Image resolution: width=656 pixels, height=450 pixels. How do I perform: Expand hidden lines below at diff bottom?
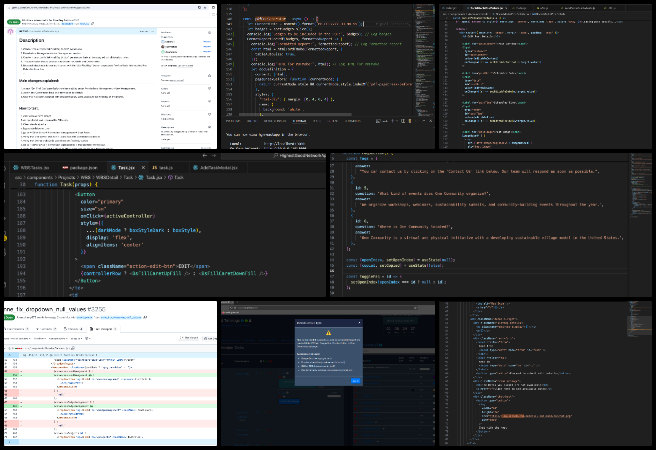tap(10, 442)
